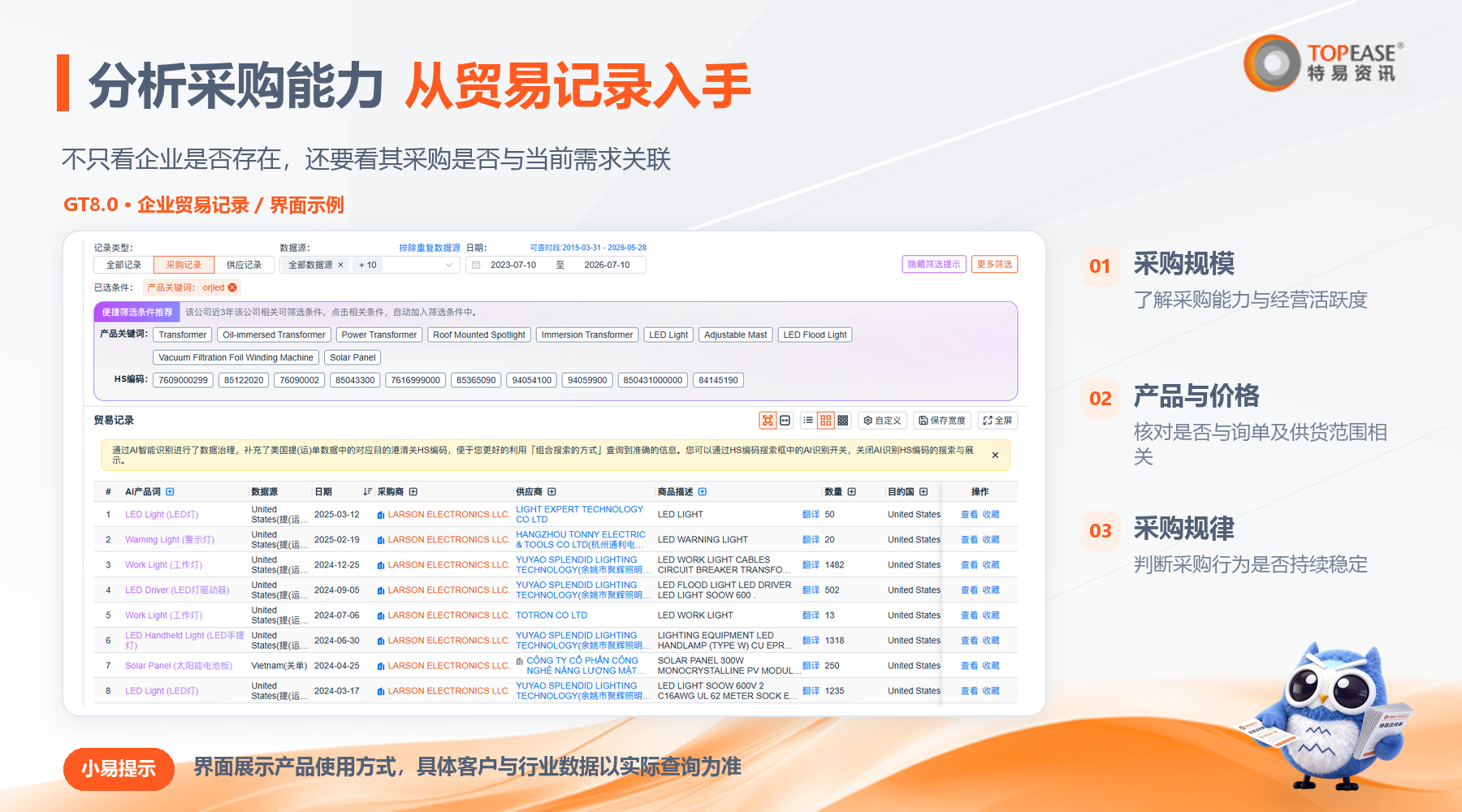Click the 排除重复数据源 link

pyautogui.click(x=430, y=248)
